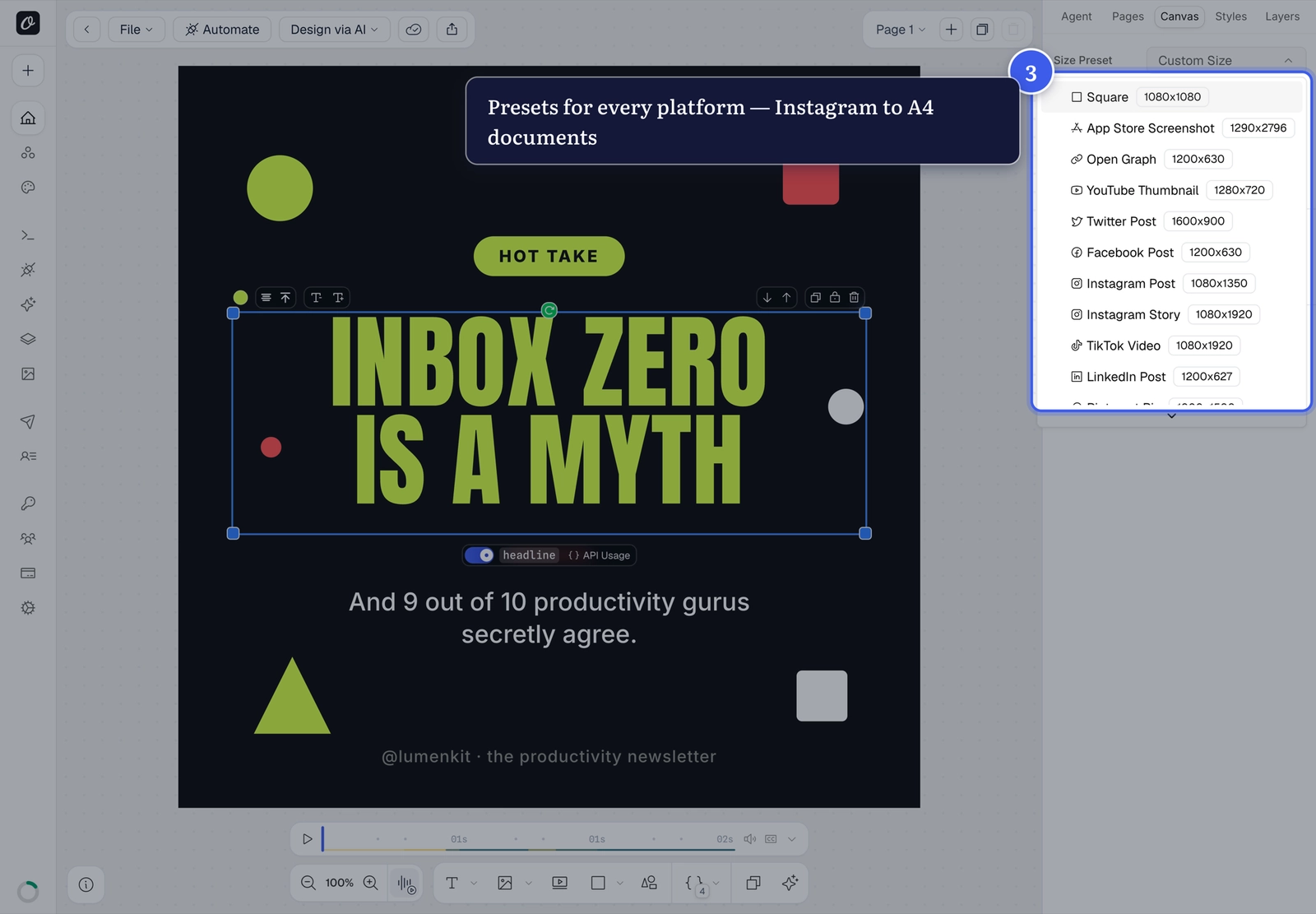This screenshot has height=914, width=1316.
Task: Click the timeline playhead marker
Action: (322, 838)
